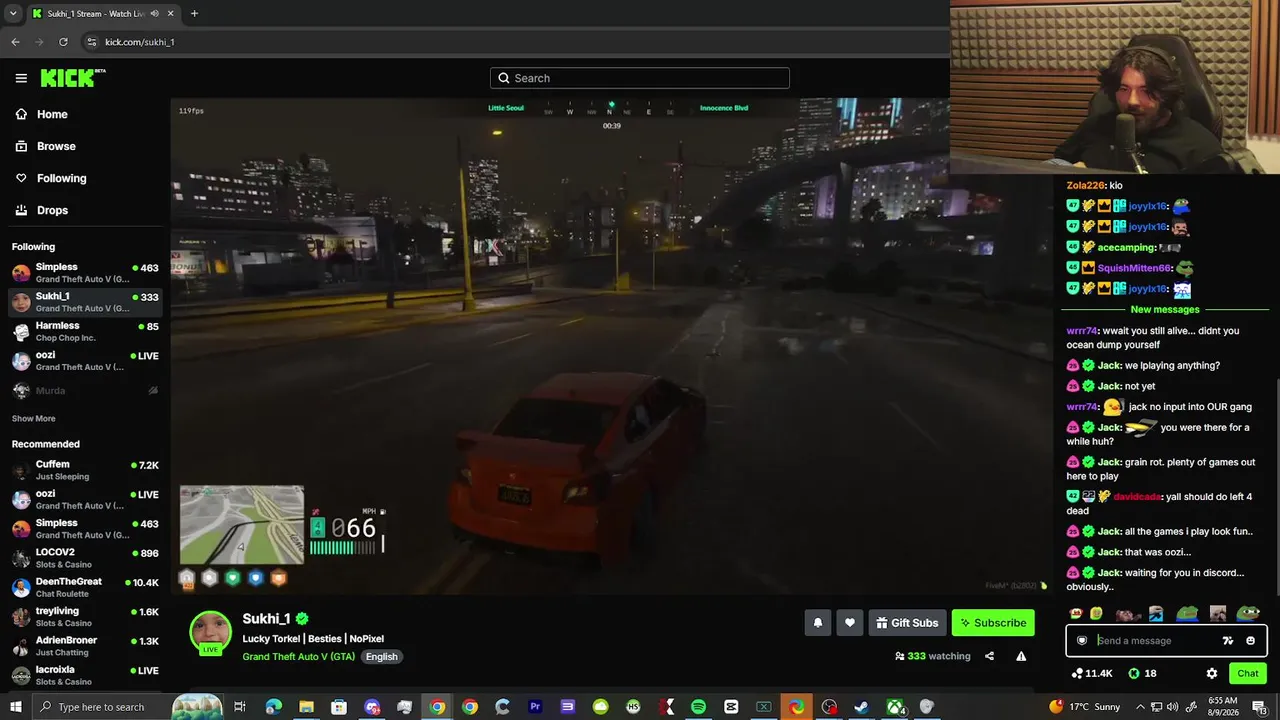1280x720 pixels.
Task: Show hidden system tray icons
Action: click(x=1140, y=707)
